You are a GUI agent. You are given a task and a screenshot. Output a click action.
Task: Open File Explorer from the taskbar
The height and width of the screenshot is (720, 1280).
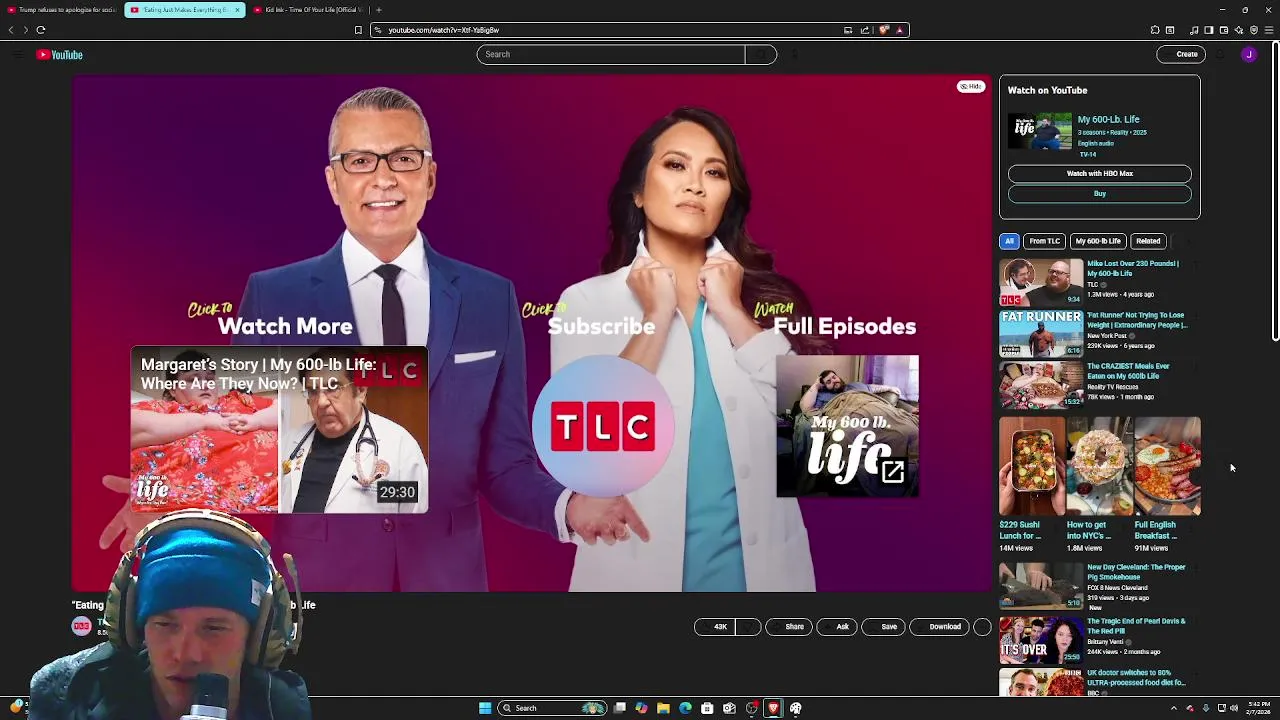point(663,708)
